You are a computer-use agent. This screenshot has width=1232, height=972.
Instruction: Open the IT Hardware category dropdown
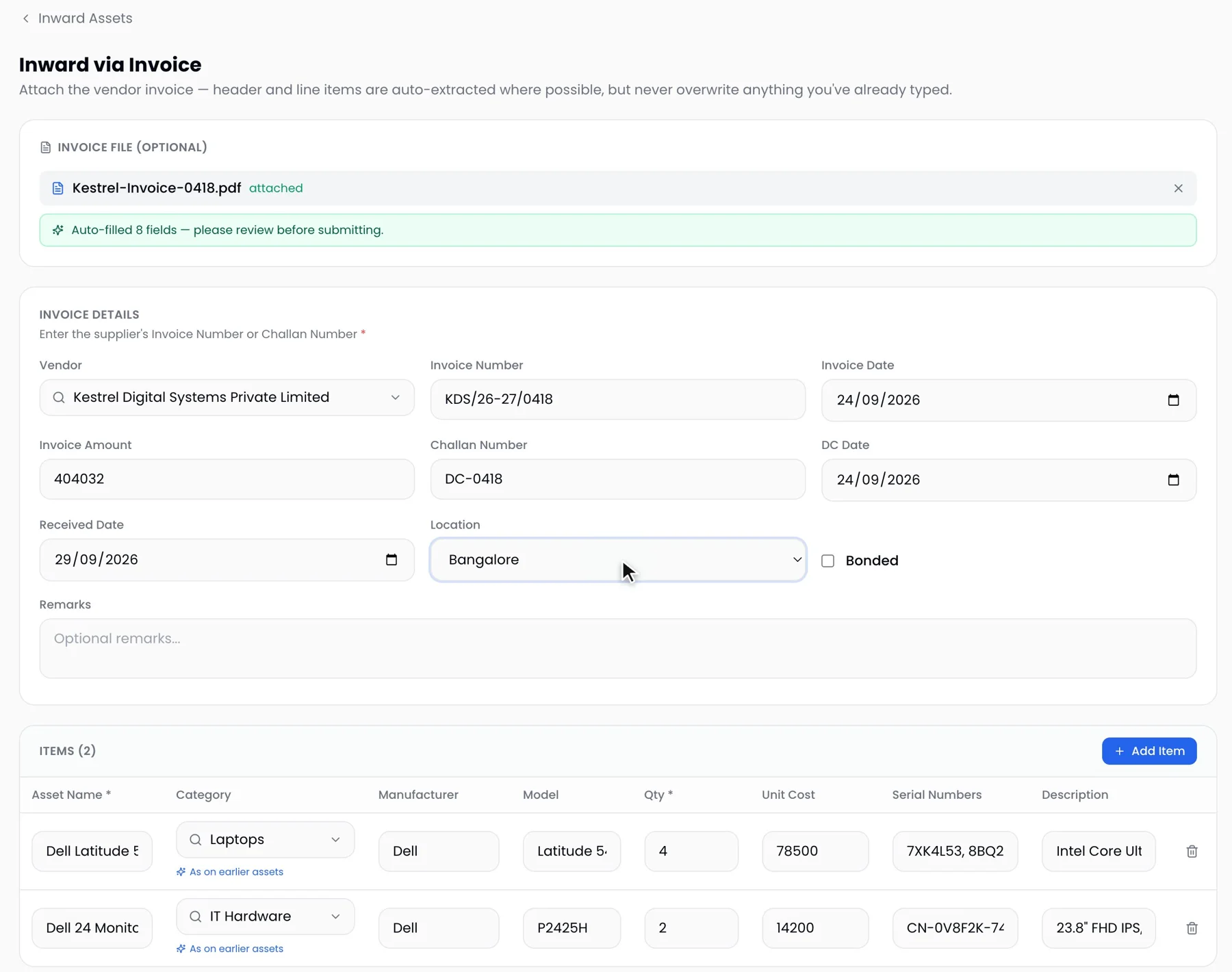coord(265,917)
